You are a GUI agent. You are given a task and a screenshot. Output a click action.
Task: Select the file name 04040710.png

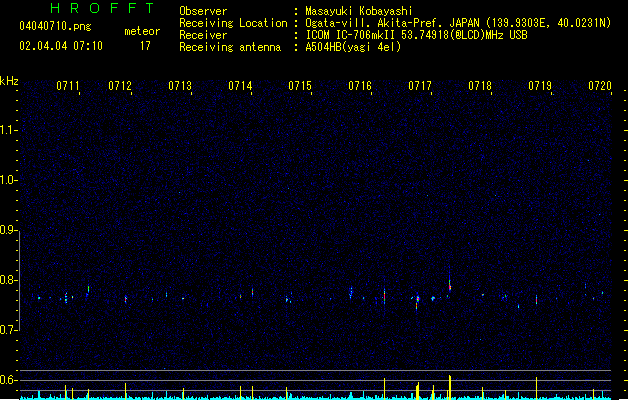(55, 26)
